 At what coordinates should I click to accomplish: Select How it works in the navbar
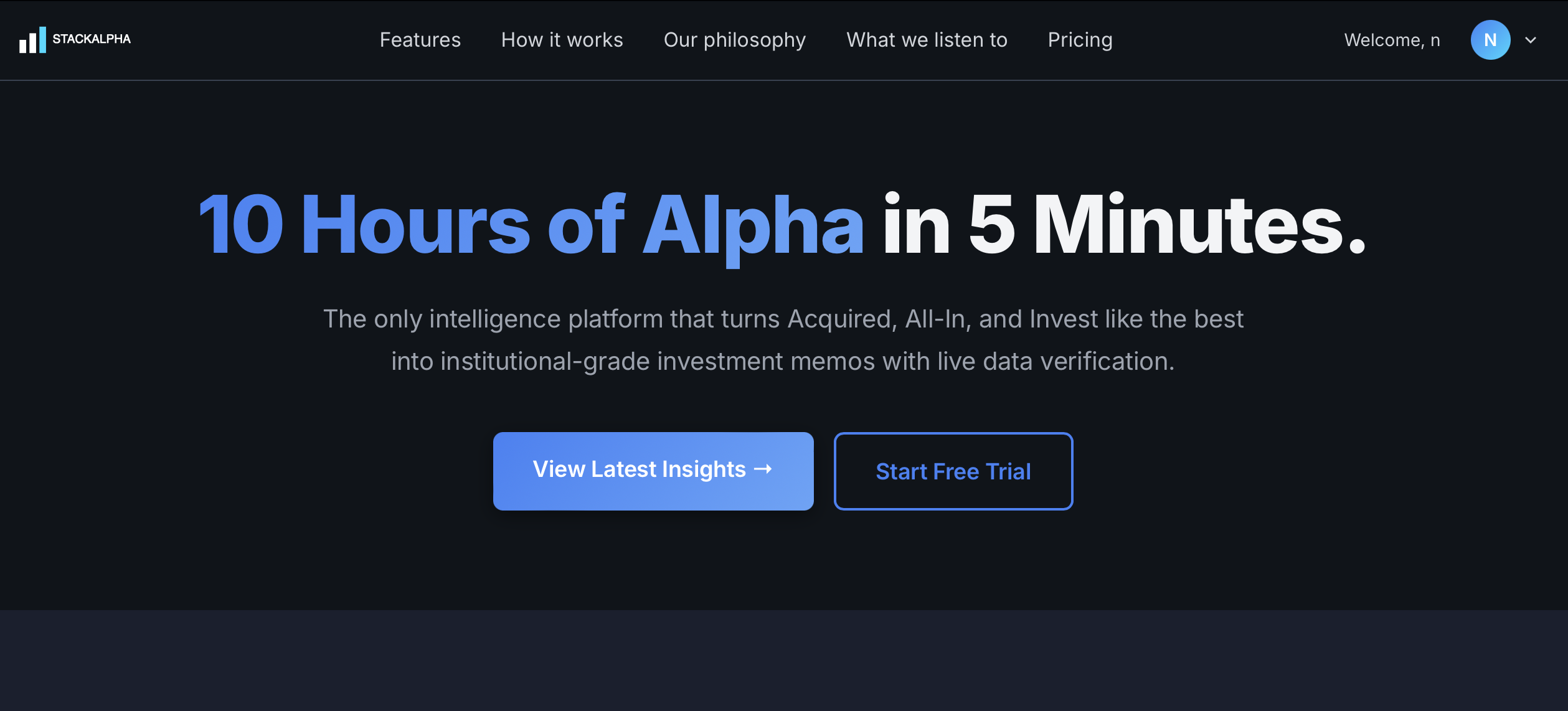coord(562,40)
